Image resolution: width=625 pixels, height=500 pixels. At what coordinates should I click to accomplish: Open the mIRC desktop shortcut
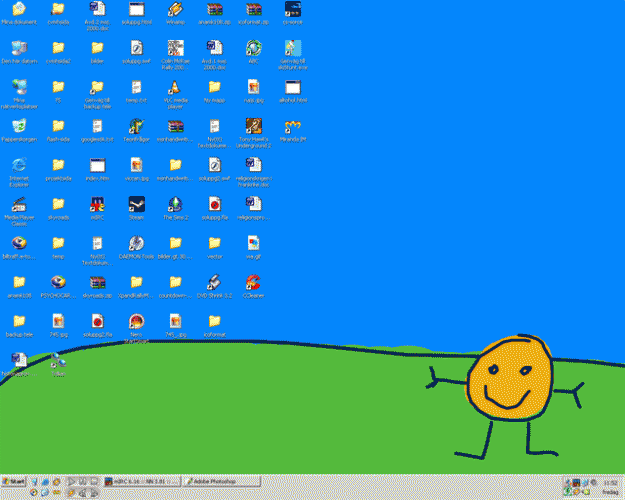point(97,203)
